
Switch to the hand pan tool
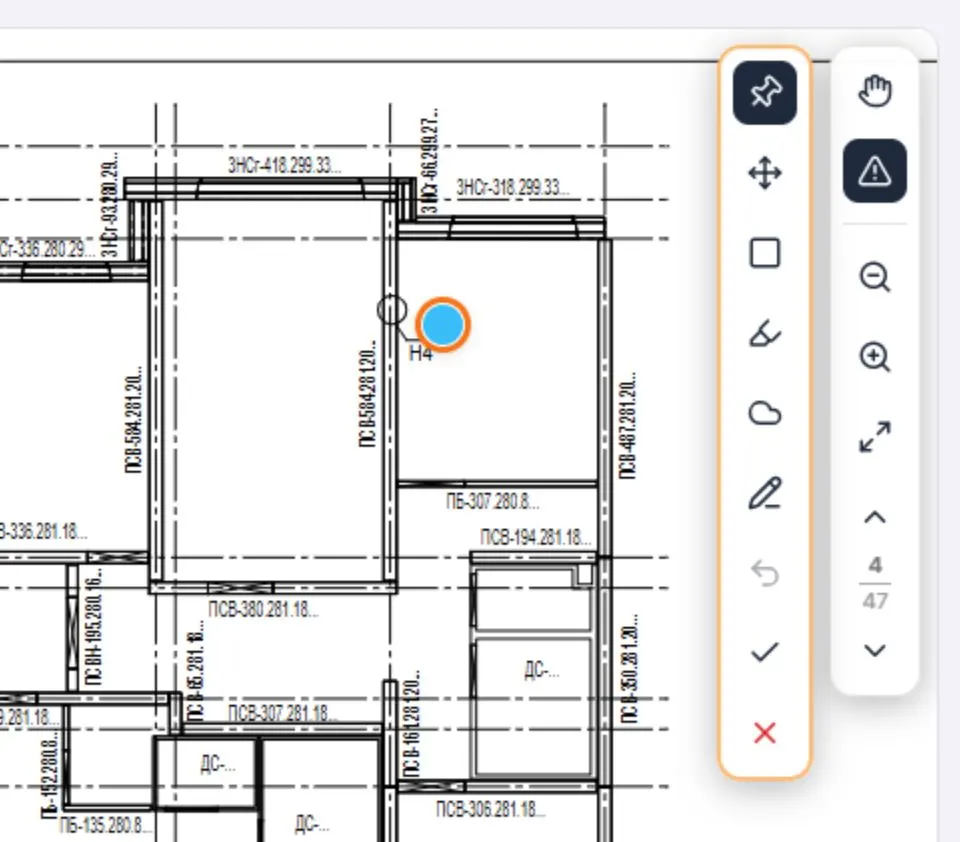875,91
